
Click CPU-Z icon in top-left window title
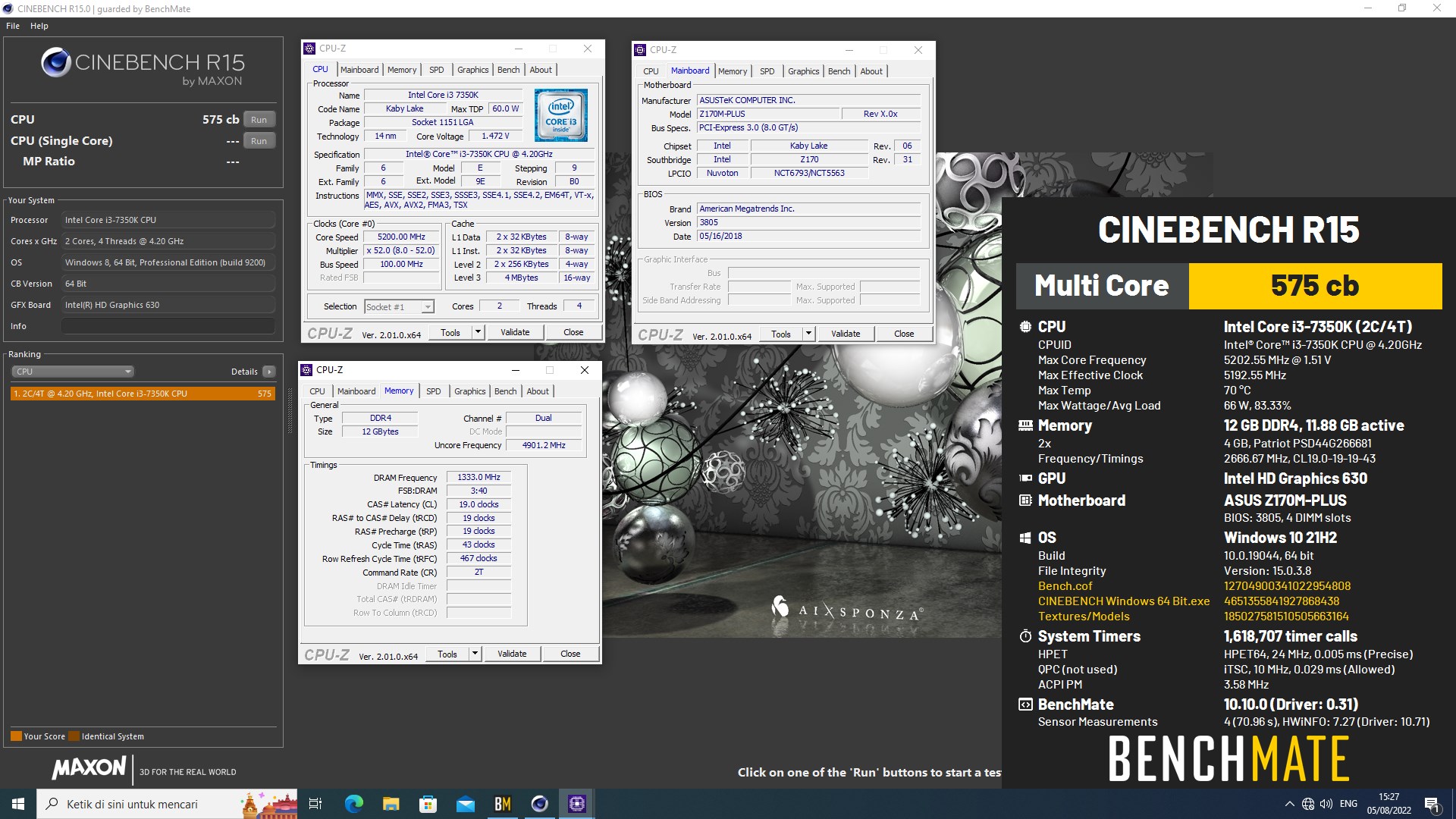pos(309,49)
